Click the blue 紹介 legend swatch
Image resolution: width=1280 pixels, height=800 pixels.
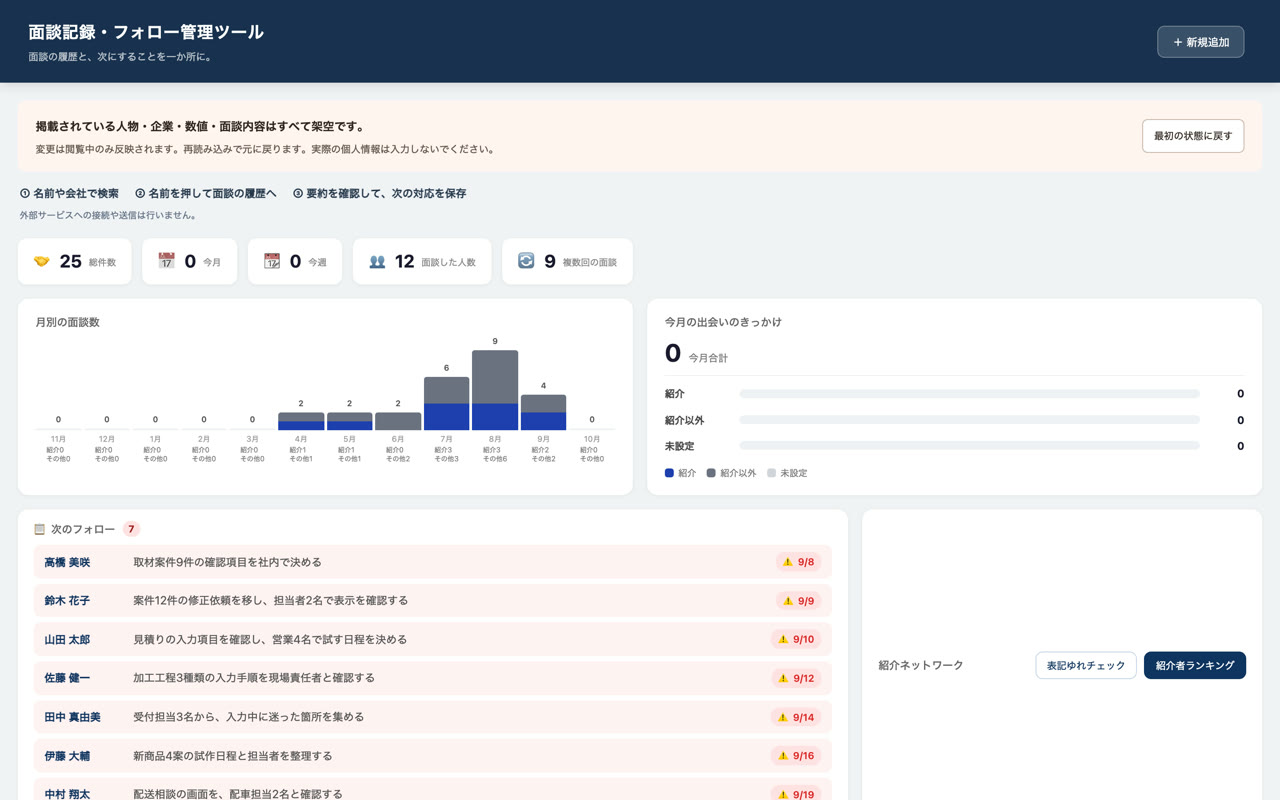point(669,473)
